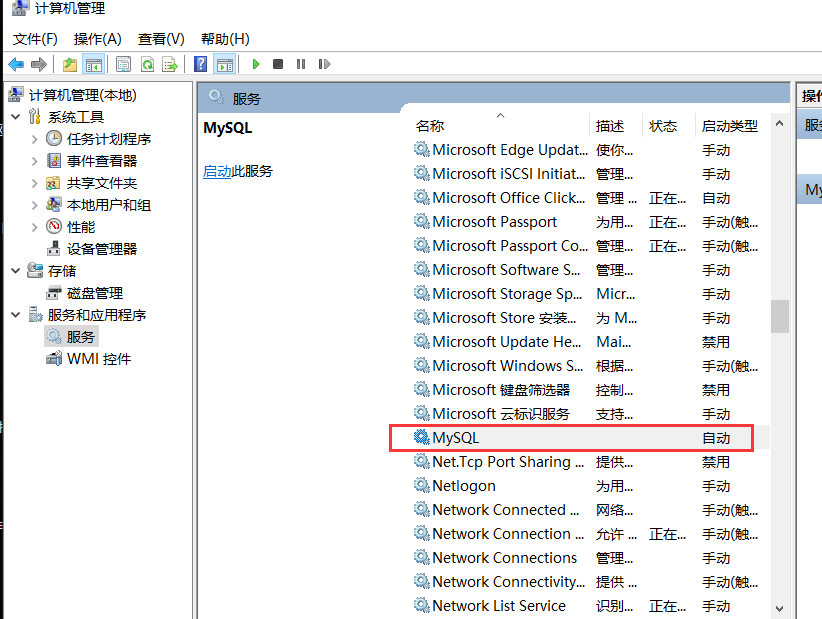Select Network List Service row

tap(590, 606)
